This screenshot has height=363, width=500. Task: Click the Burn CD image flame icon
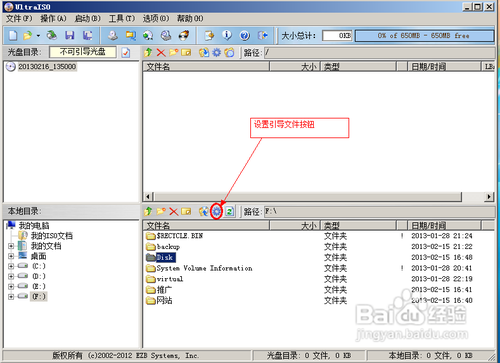point(184,35)
